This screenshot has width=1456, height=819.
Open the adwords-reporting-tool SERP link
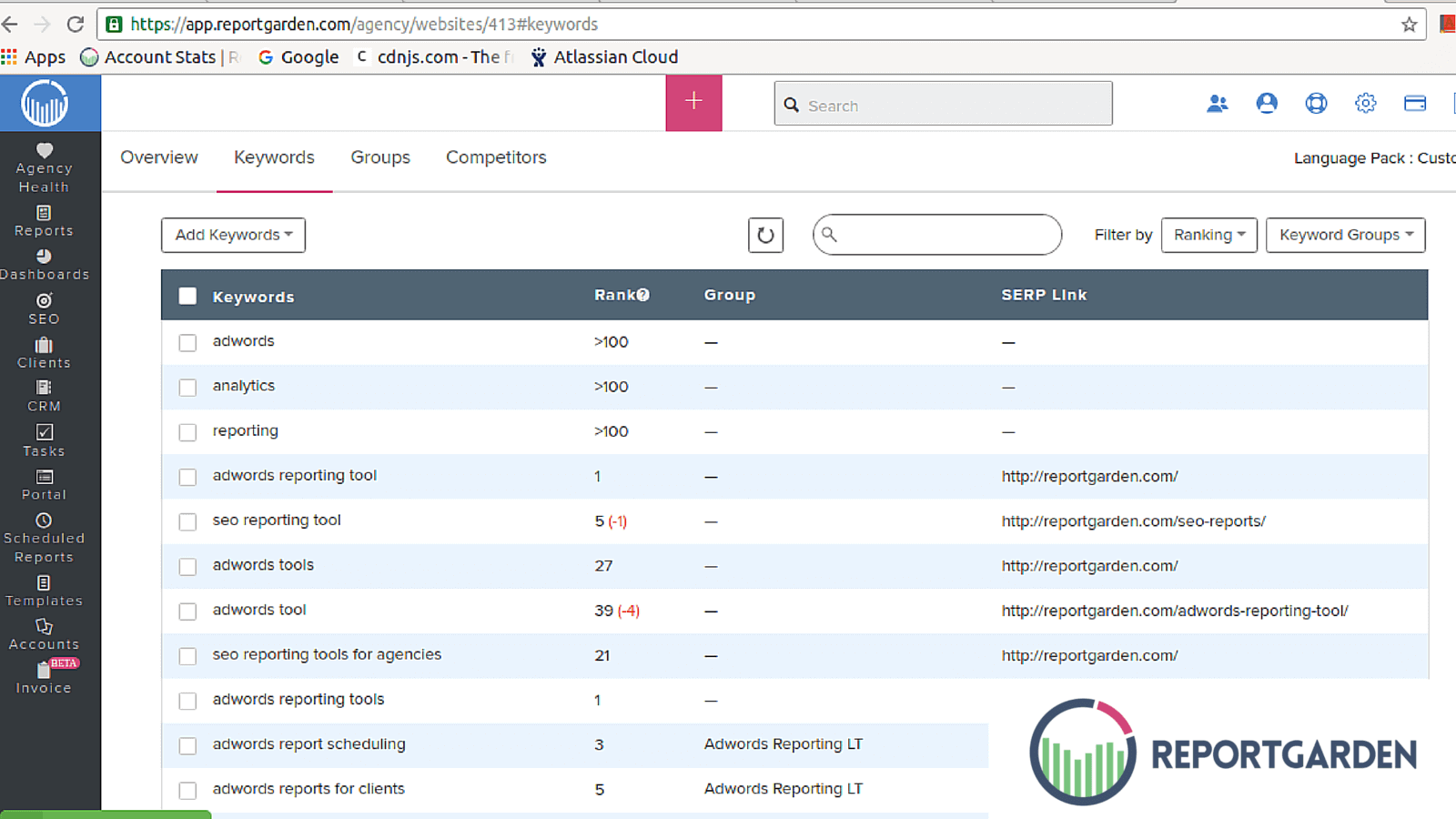[x=1174, y=611]
